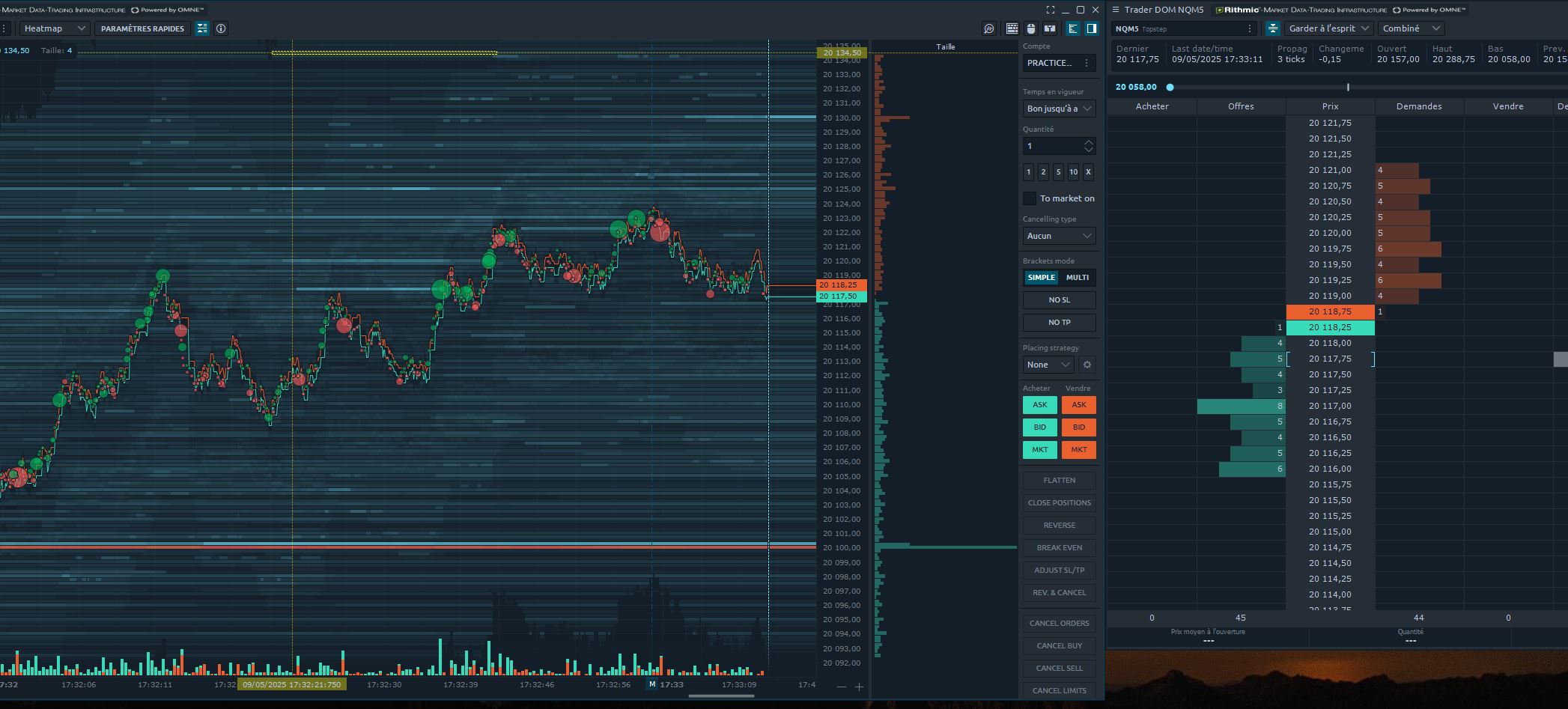Click the green buy MKT button
This screenshot has width=1568, height=709.
tap(1040, 450)
